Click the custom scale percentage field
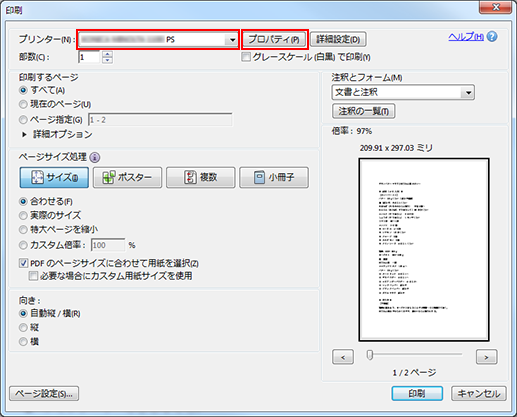The image size is (517, 417). pyautogui.click(x=108, y=245)
